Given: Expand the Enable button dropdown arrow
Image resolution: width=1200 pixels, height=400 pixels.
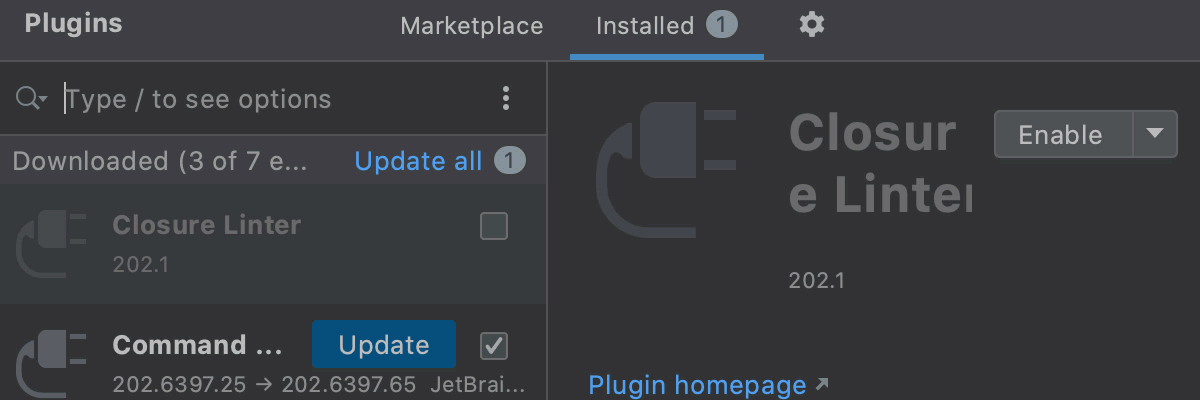Looking at the screenshot, I should (x=1155, y=134).
